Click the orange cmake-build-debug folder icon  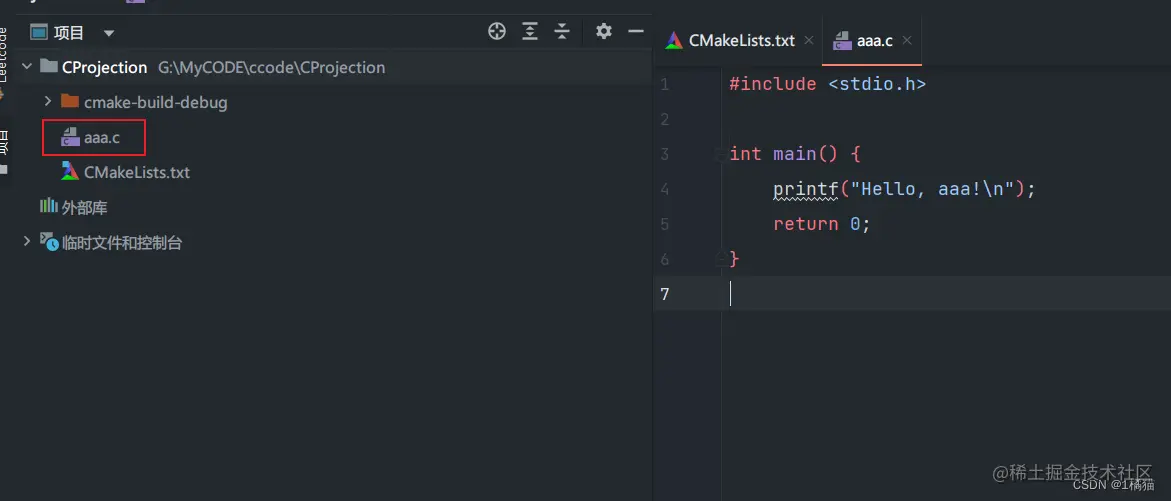tap(69, 101)
